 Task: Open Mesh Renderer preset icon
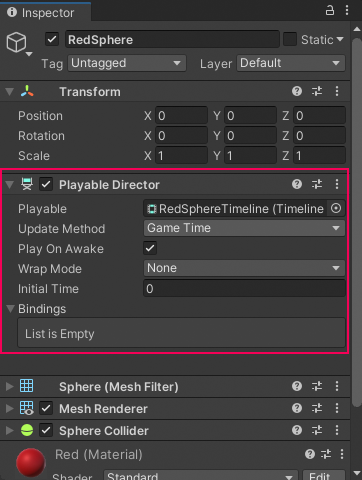(x=317, y=408)
